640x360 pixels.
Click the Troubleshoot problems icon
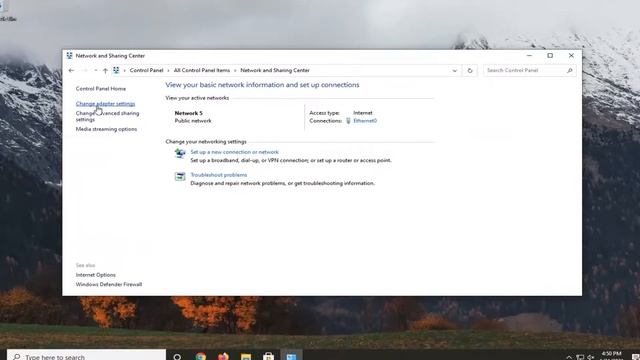pyautogui.click(x=180, y=176)
